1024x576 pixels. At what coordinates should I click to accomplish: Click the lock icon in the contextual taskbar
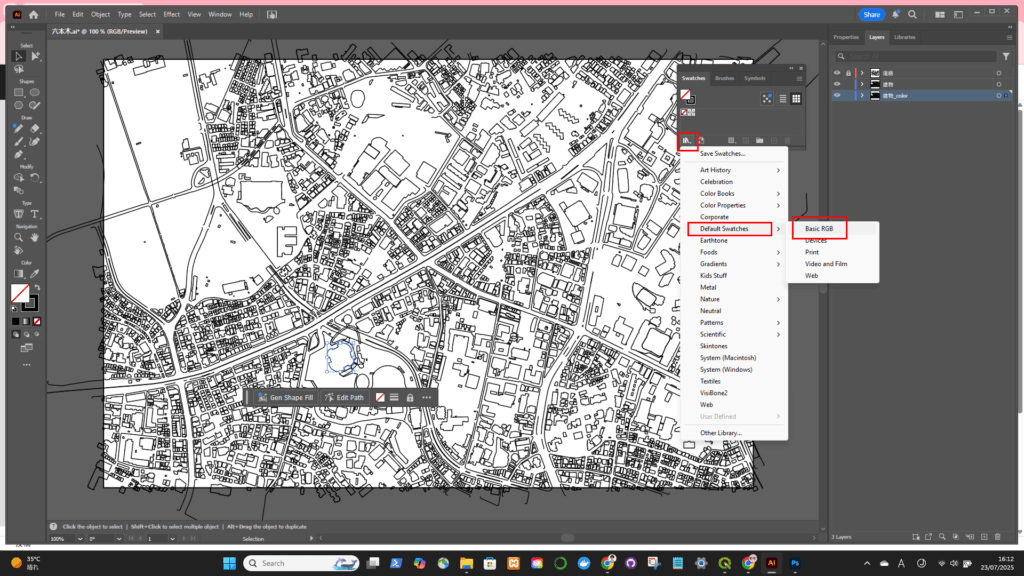[410, 397]
